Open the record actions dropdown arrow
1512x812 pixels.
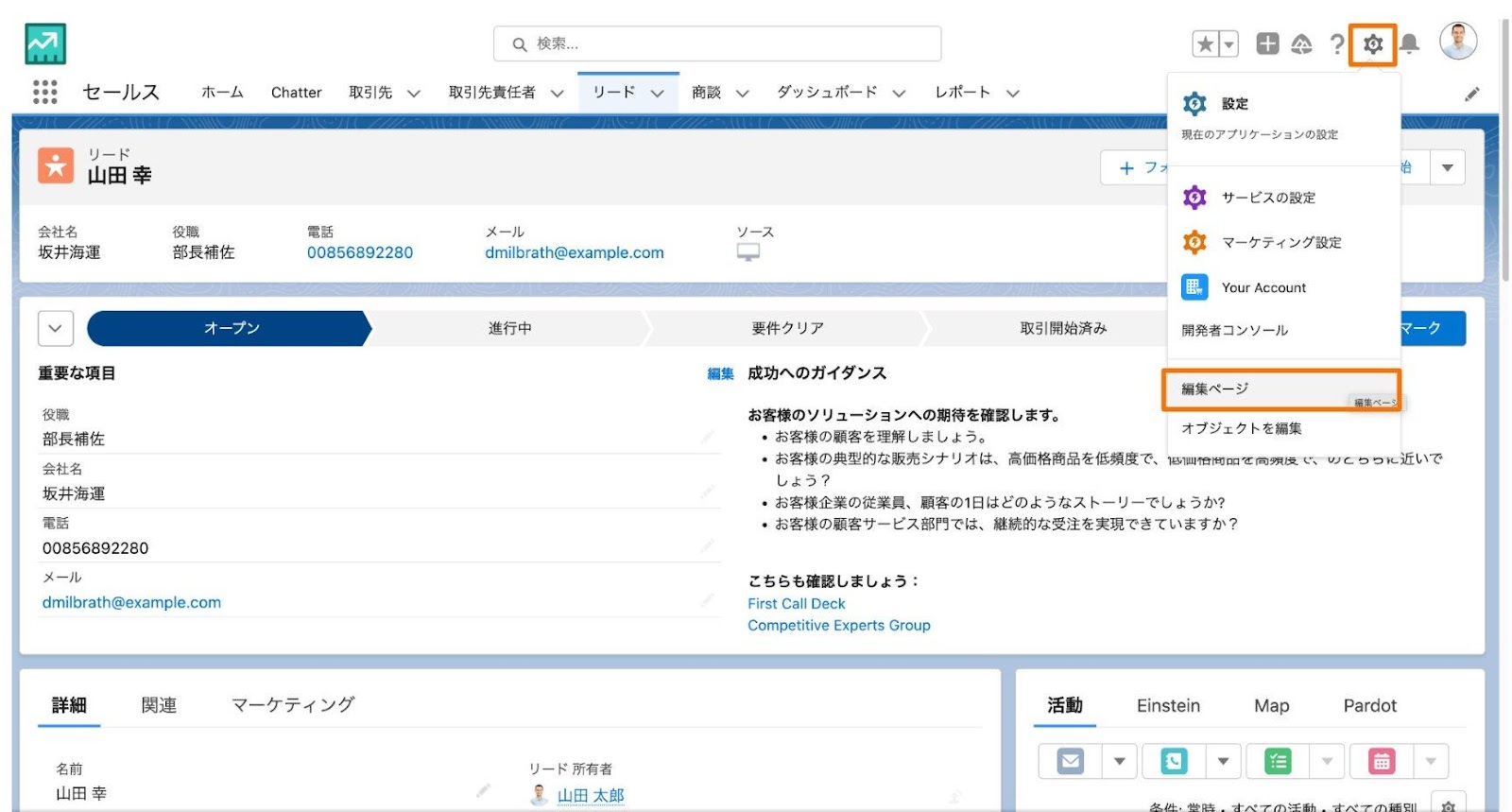pos(1448,167)
